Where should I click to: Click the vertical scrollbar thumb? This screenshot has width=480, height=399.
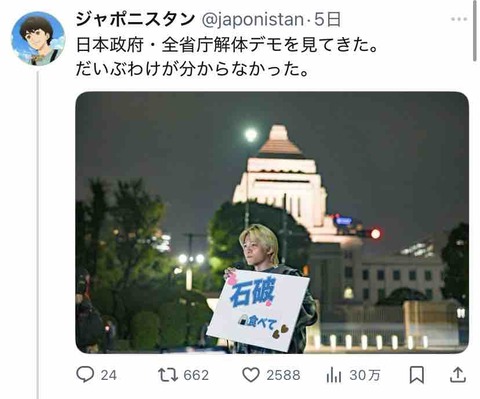(x=475, y=31)
